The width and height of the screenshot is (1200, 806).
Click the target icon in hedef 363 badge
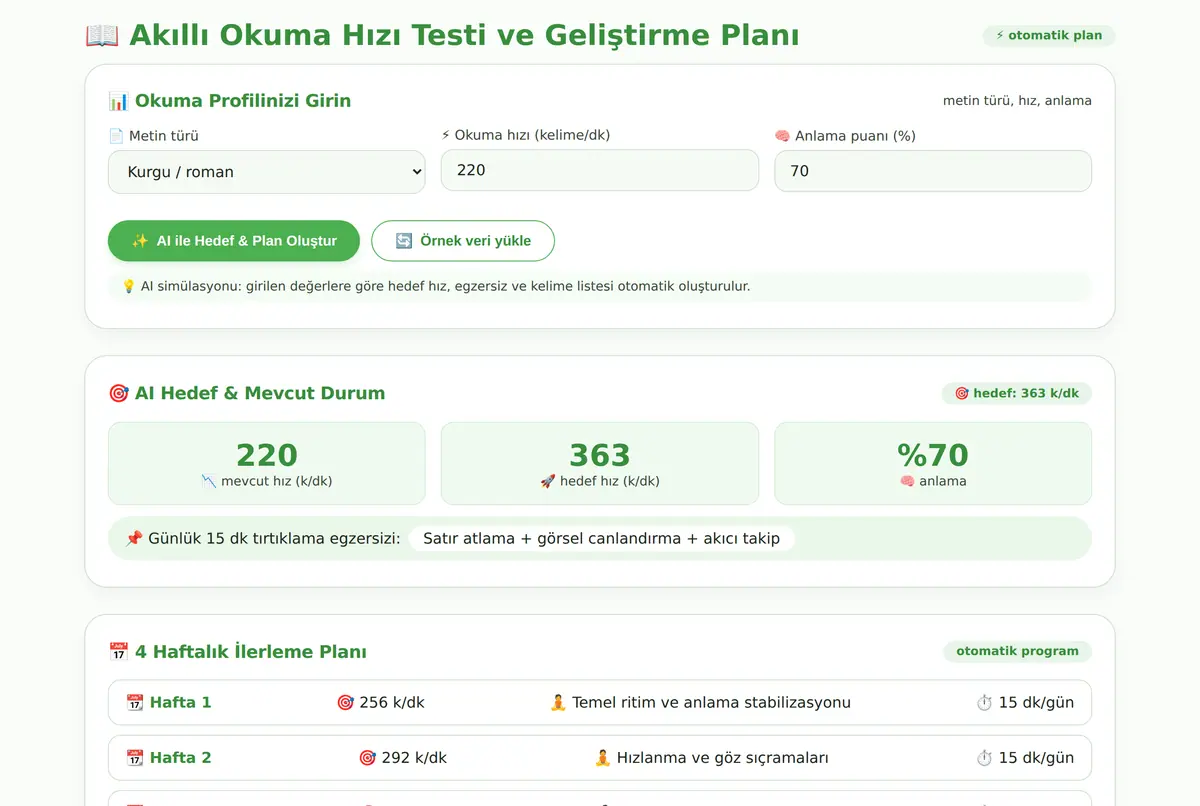coord(961,394)
